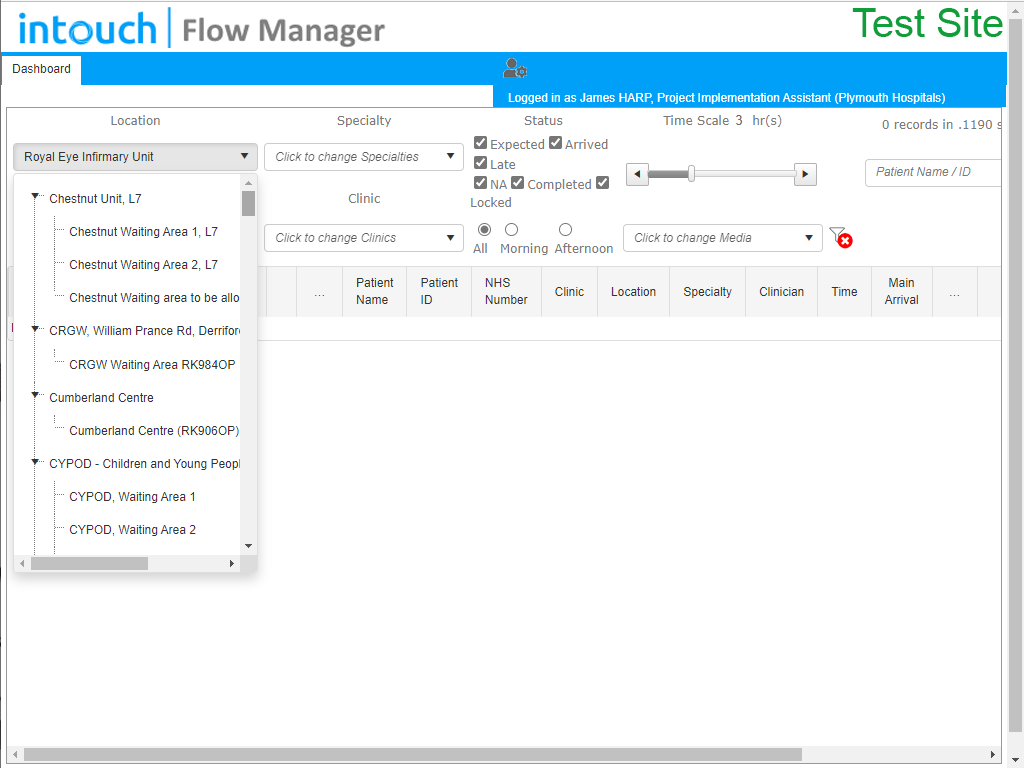This screenshot has width=1024, height=768.
Task: Click the intouch Flow Manager logo
Action: (202, 29)
